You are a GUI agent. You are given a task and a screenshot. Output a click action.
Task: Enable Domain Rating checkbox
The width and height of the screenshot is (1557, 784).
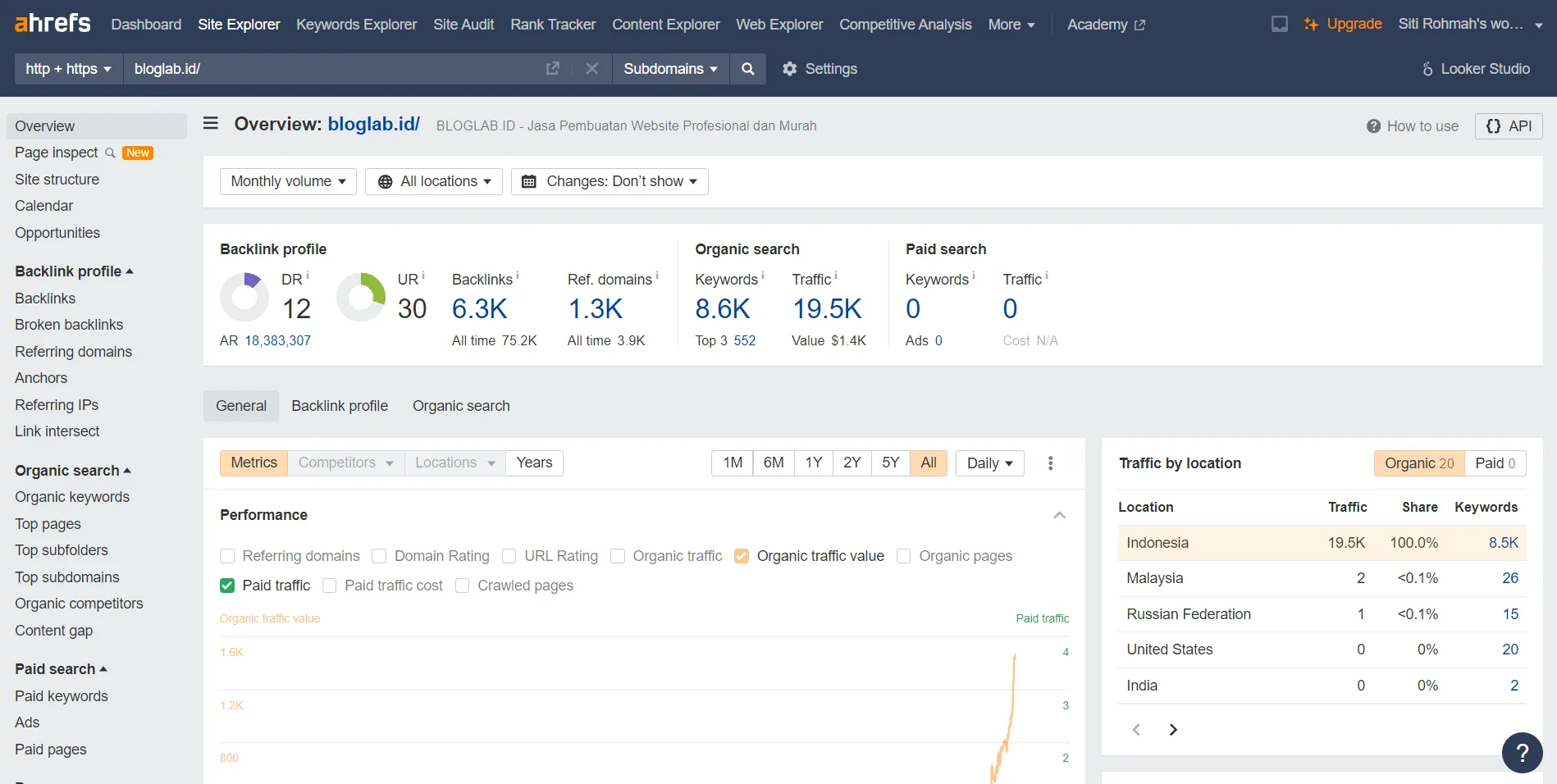pyautogui.click(x=379, y=556)
